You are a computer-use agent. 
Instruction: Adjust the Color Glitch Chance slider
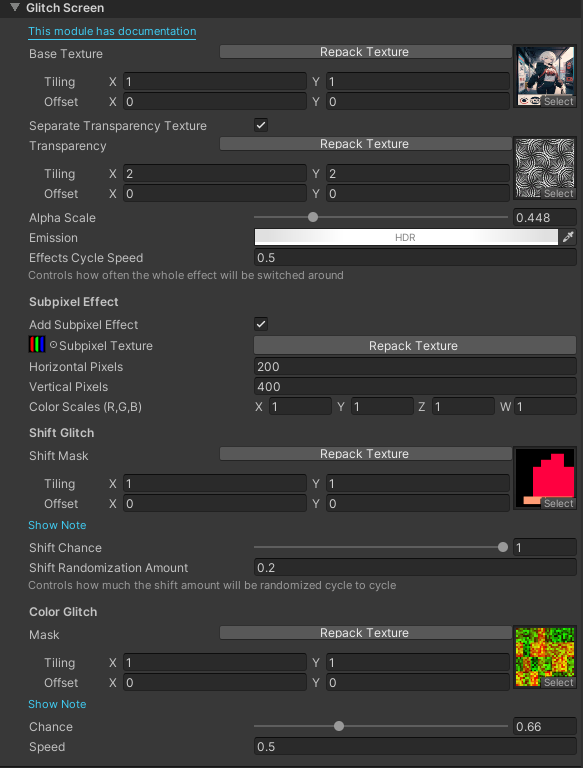point(381,726)
